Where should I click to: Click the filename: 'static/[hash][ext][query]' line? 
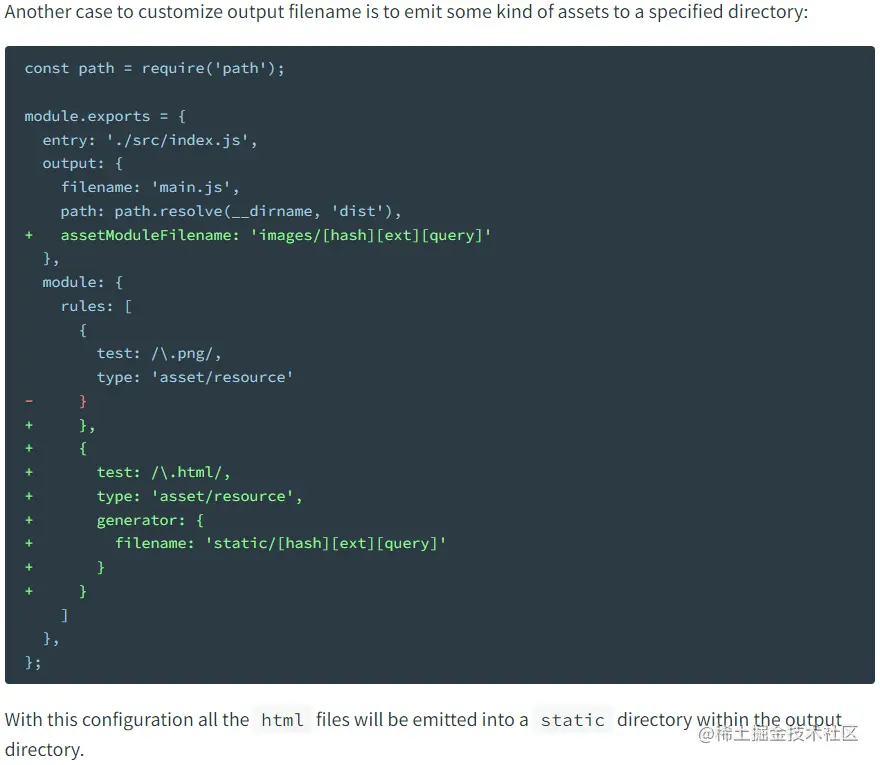(x=281, y=543)
